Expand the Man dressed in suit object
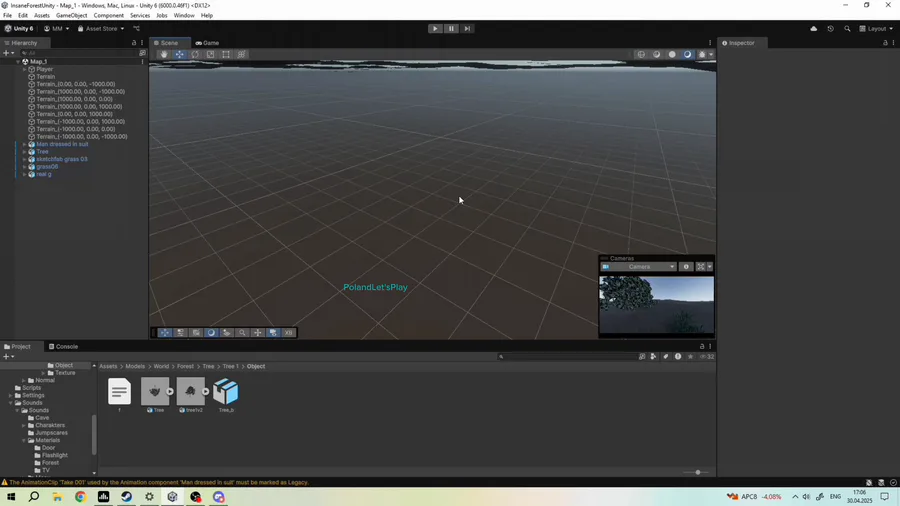This screenshot has width=900, height=506. click(25, 145)
